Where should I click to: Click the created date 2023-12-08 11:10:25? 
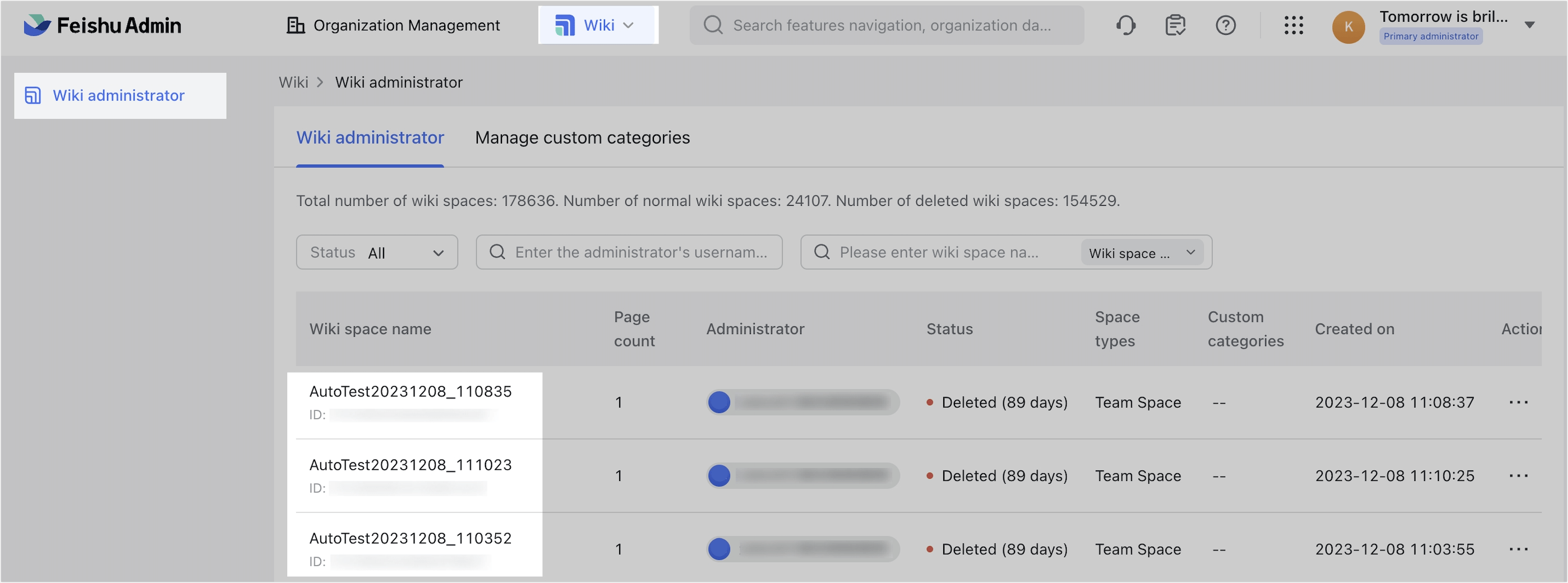click(1395, 476)
